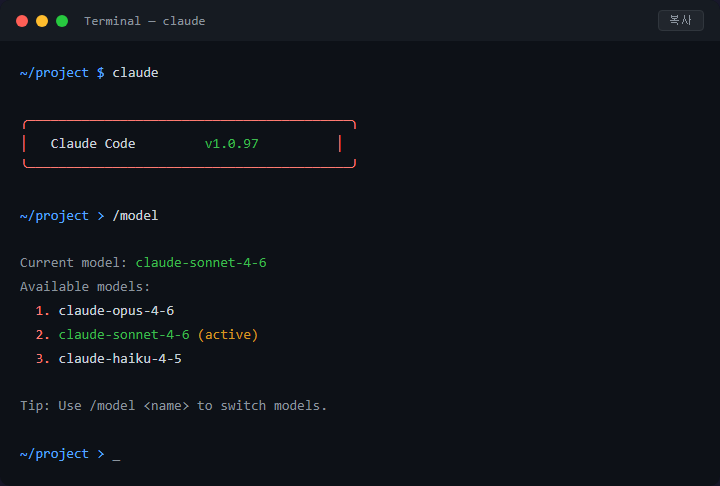The image size is (720, 486).
Task: Click the green maximize window dot
Action: [x=62, y=21]
